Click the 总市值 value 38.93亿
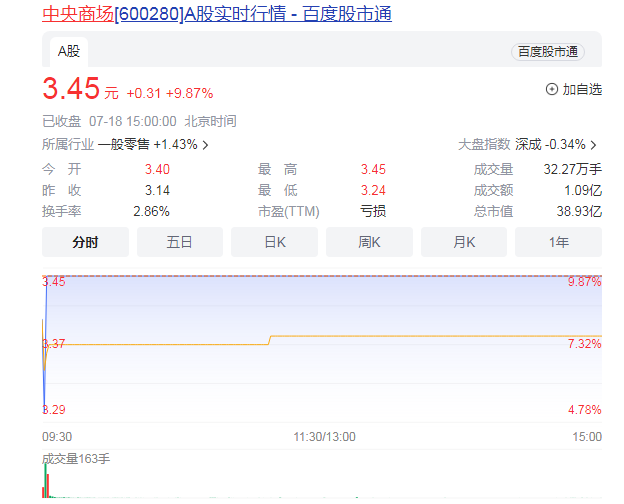 tap(581, 211)
